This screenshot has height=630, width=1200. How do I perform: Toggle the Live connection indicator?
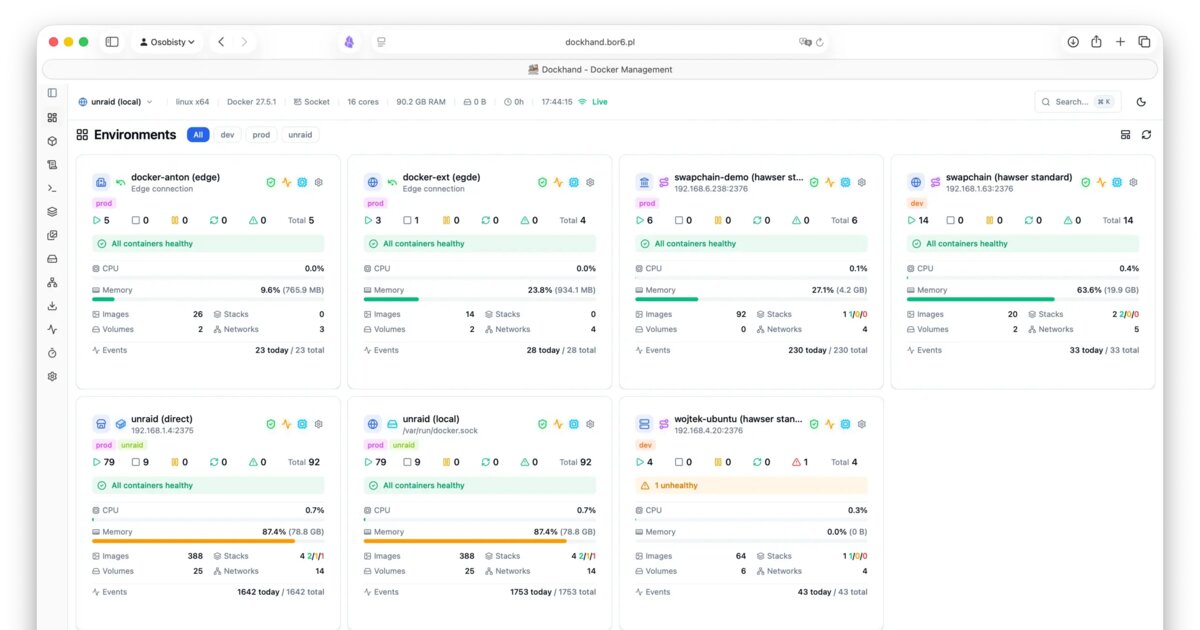[593, 102]
